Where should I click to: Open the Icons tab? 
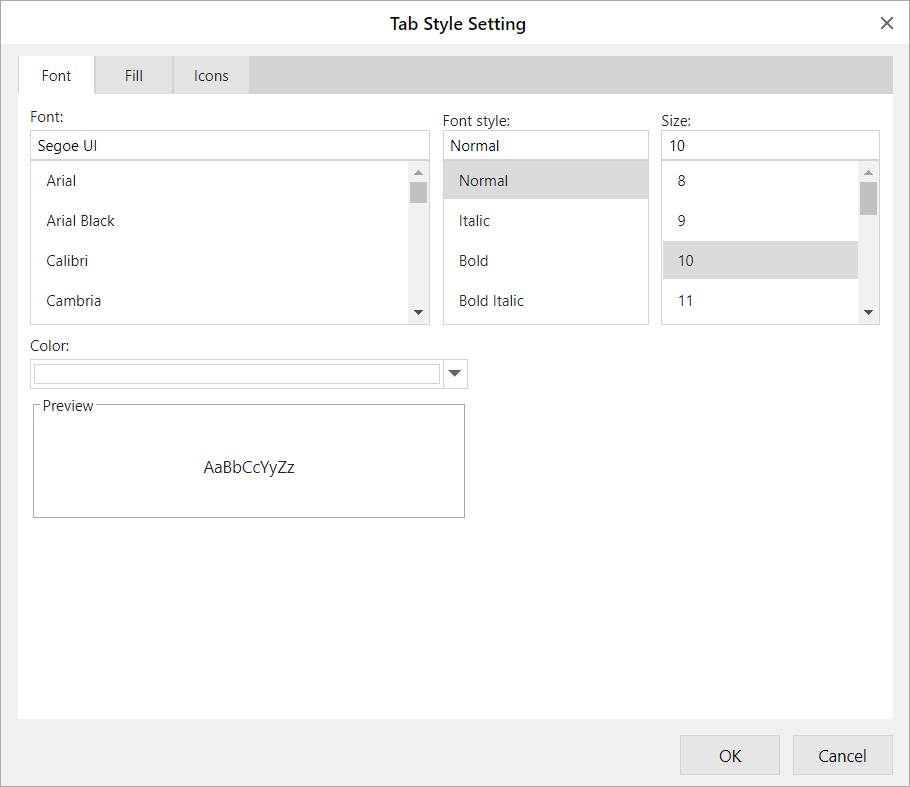pyautogui.click(x=211, y=75)
